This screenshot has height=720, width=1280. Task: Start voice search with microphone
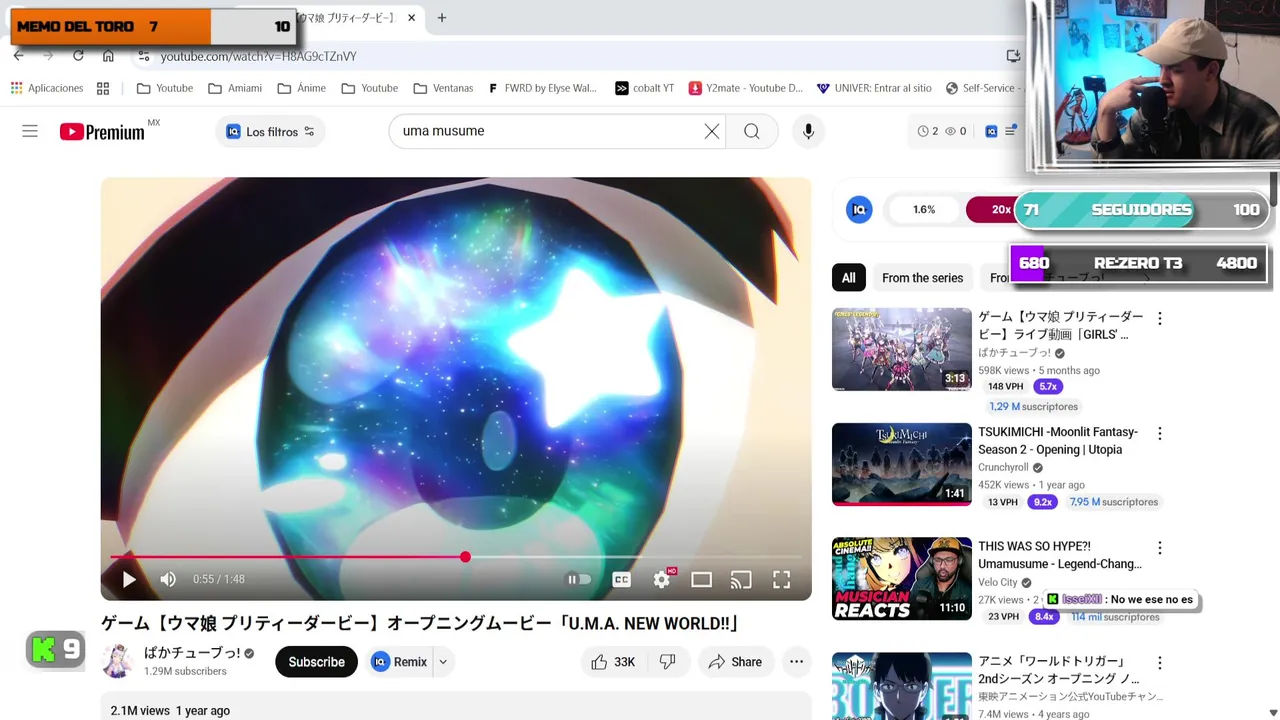(x=808, y=131)
